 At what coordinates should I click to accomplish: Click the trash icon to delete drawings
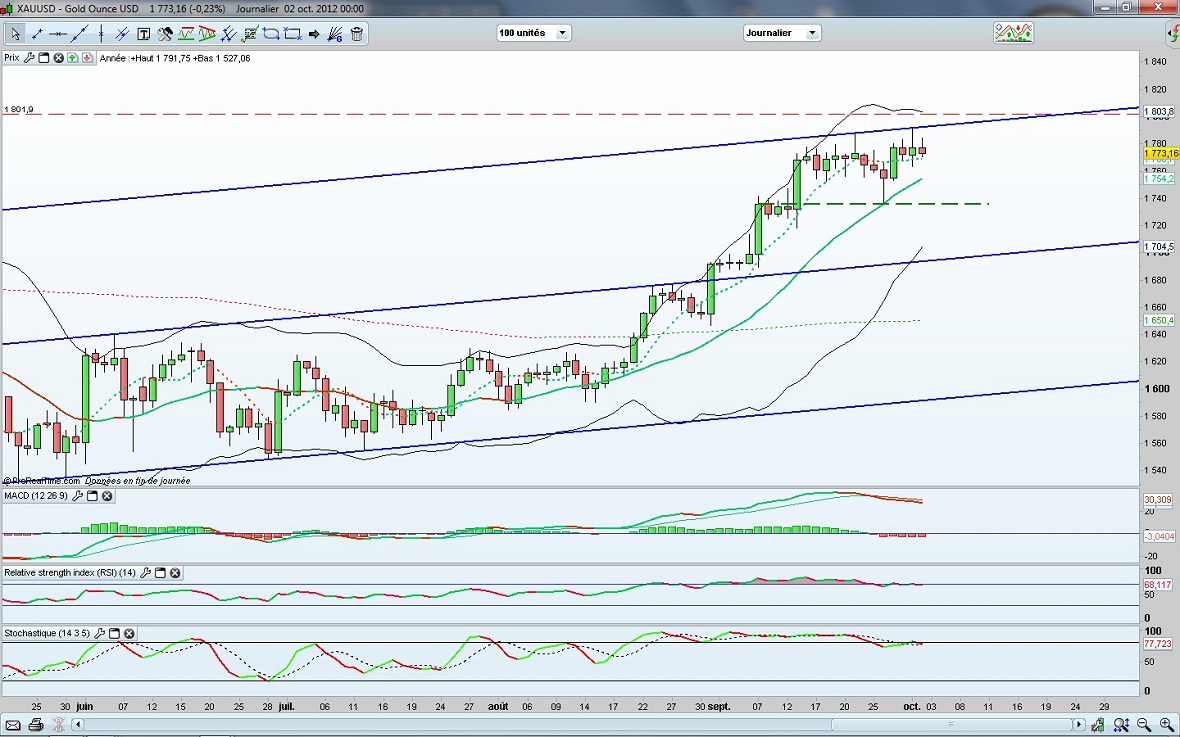pyautogui.click(x=357, y=34)
